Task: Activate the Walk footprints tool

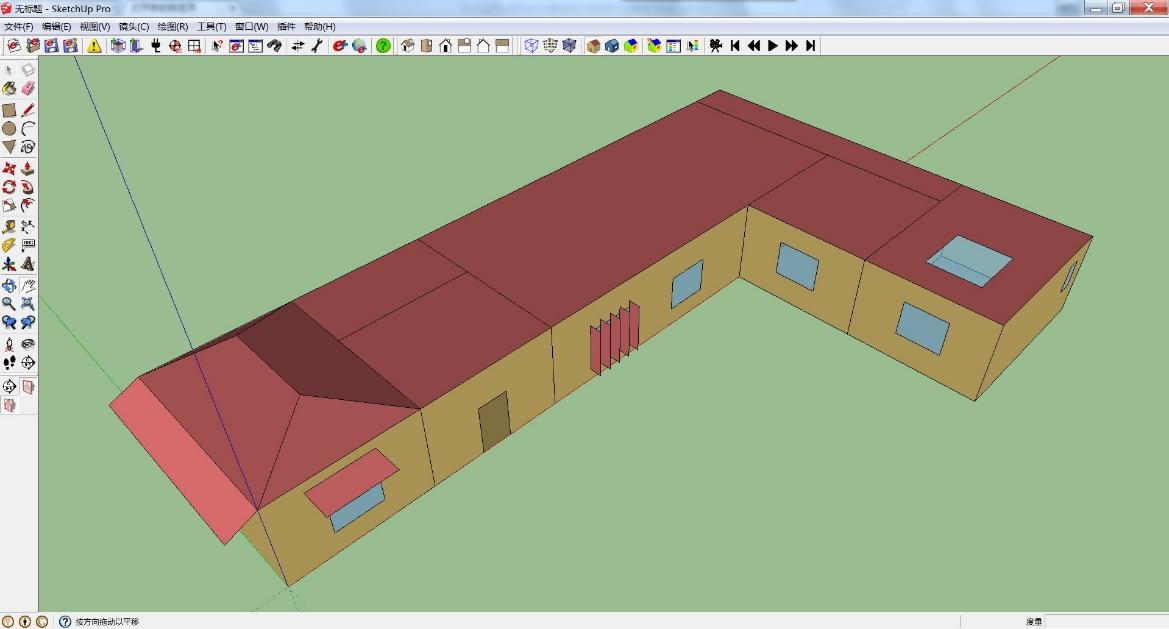Action: tap(9, 363)
